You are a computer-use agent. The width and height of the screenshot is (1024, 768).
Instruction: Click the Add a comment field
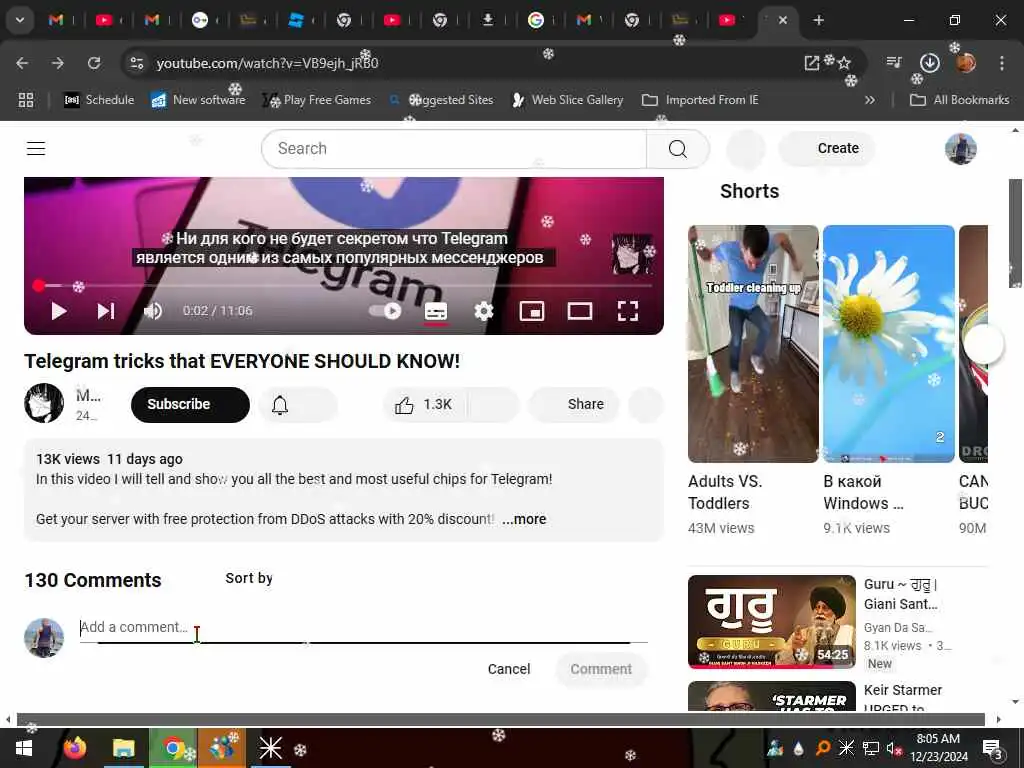point(363,628)
